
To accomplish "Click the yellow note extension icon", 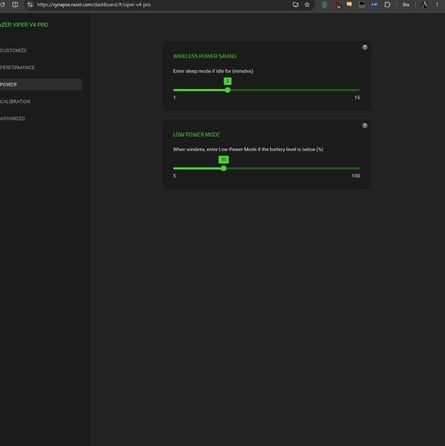I will [x=349, y=5].
